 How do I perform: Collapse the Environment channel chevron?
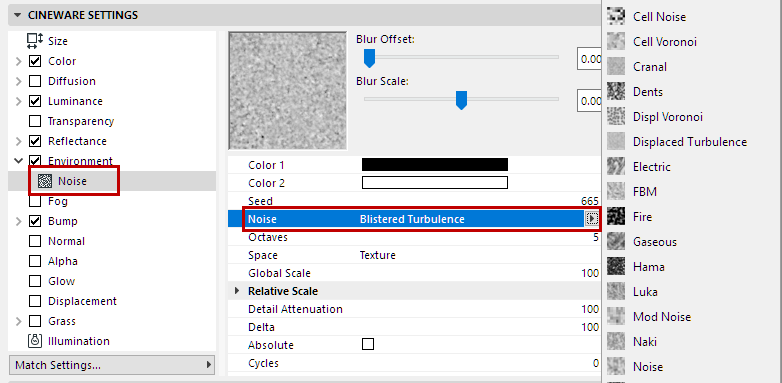pos(18,161)
